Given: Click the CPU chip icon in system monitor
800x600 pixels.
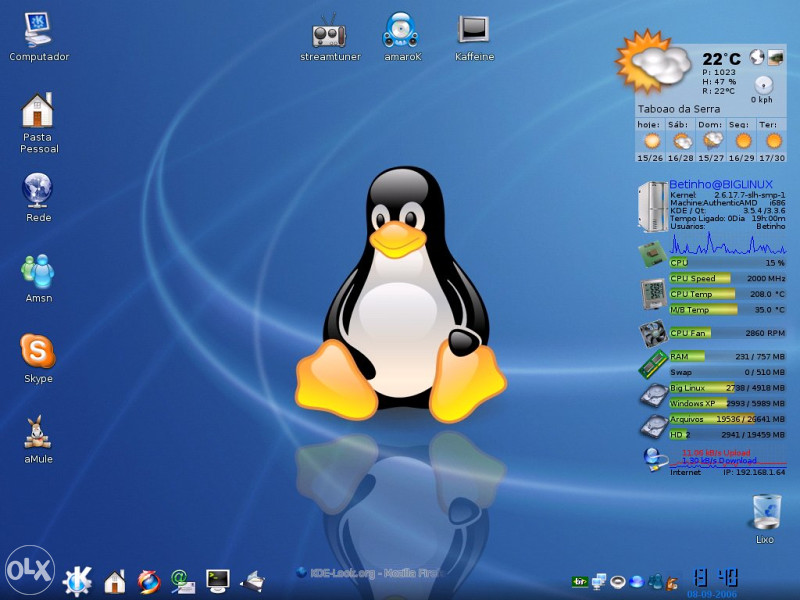Looking at the screenshot, I should (x=652, y=254).
